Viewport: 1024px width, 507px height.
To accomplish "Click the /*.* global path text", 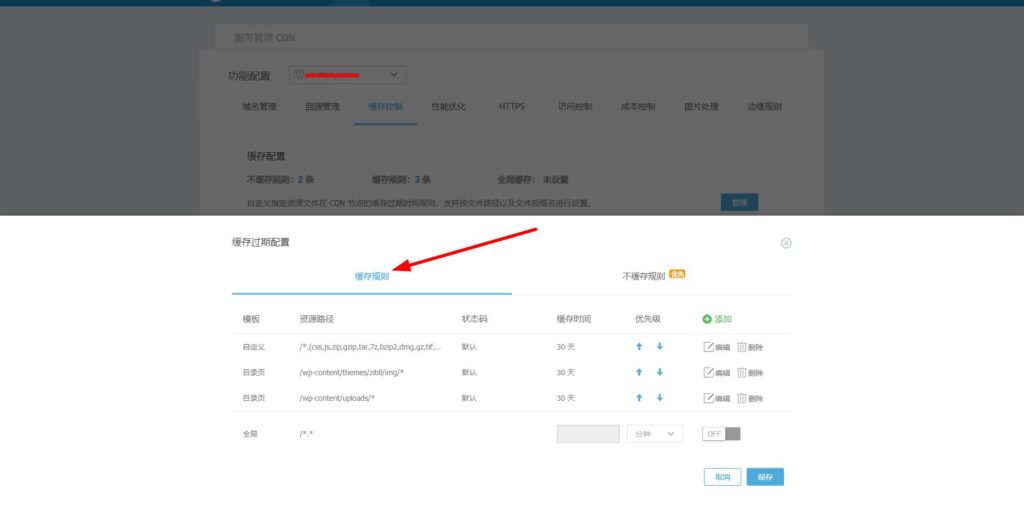I will (x=306, y=434).
